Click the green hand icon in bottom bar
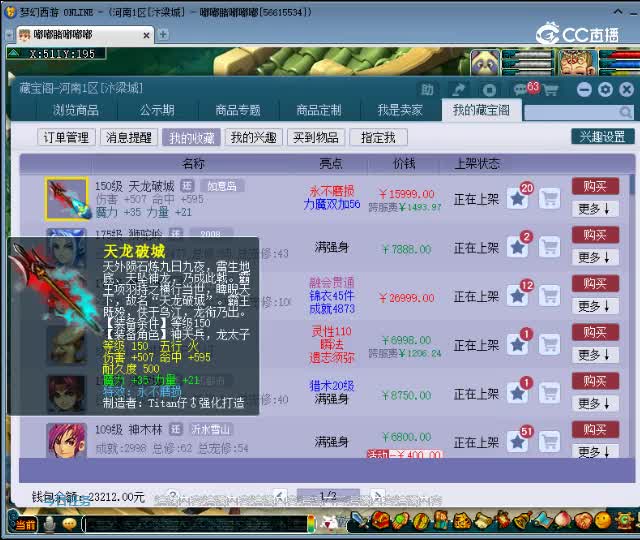640x540 pixels. [401, 521]
